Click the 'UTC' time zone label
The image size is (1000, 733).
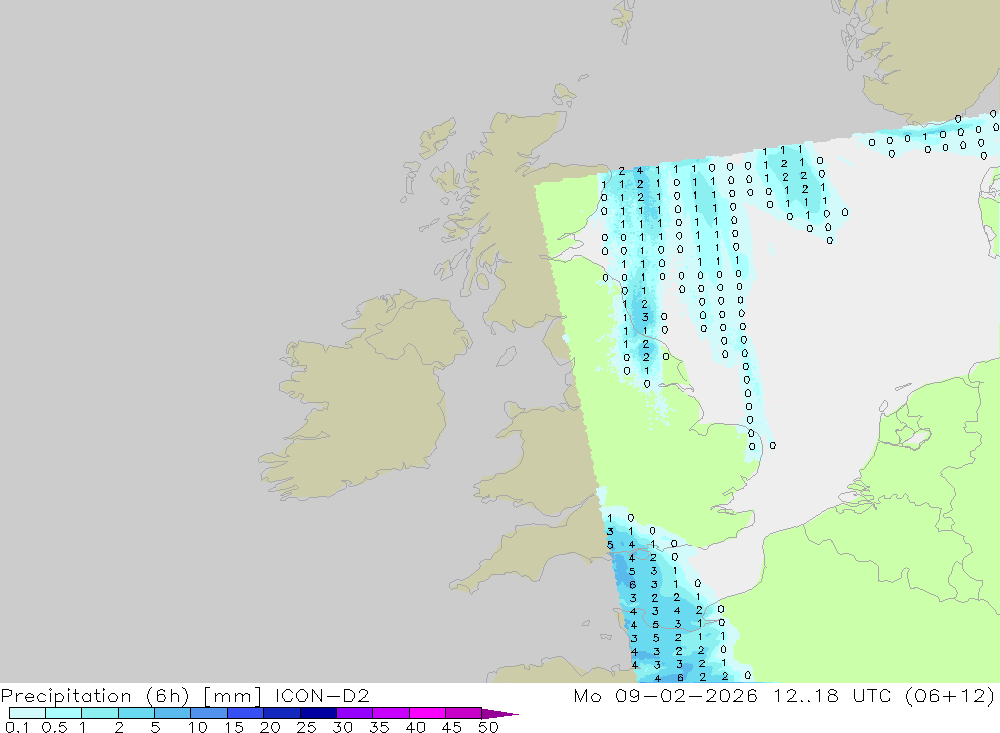click(872, 695)
